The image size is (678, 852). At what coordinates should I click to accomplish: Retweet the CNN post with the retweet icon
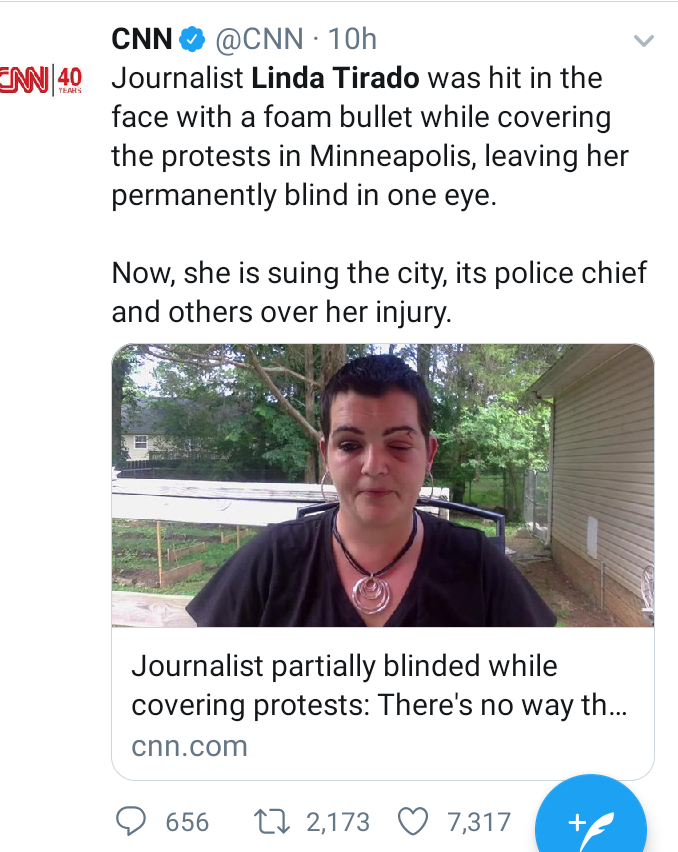point(272,822)
